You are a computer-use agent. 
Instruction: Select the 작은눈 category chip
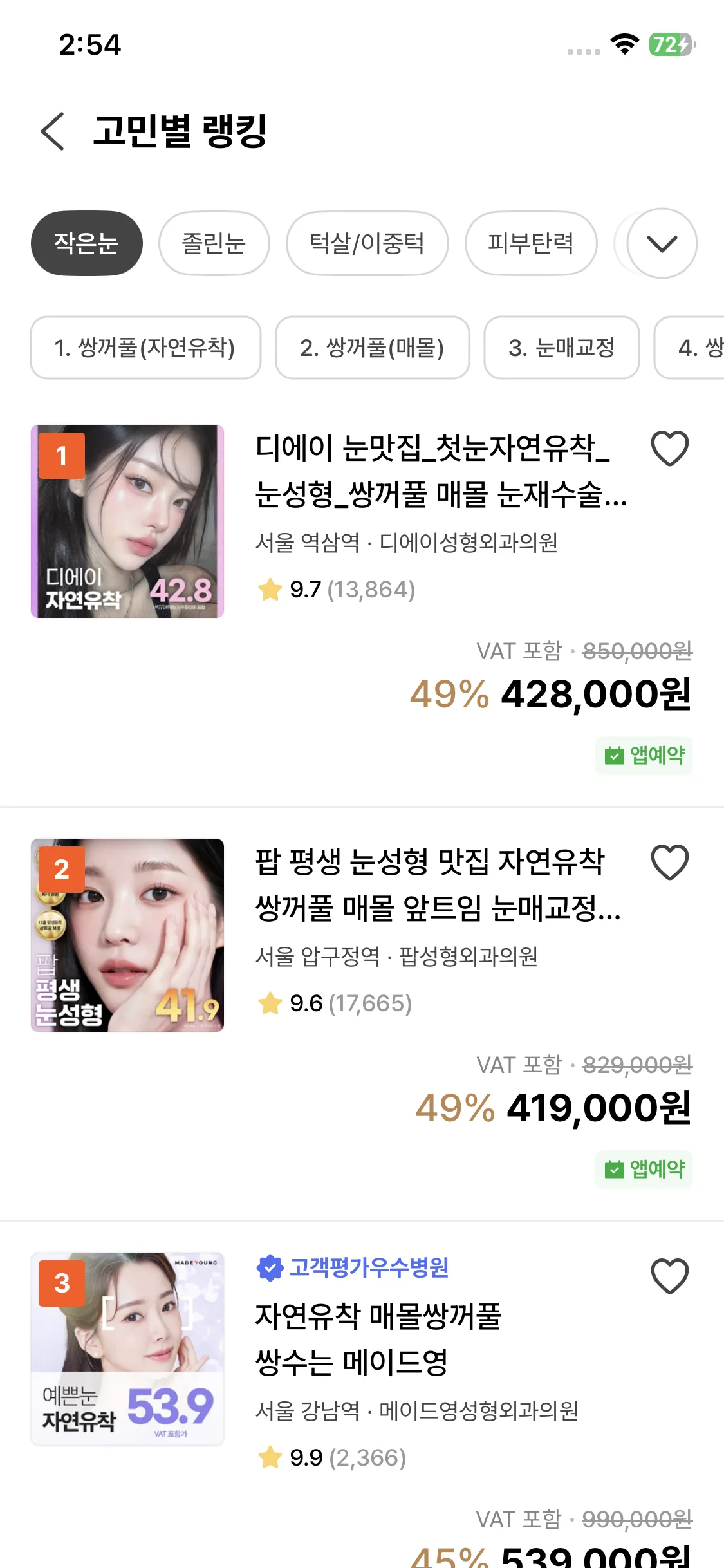pyautogui.click(x=87, y=243)
